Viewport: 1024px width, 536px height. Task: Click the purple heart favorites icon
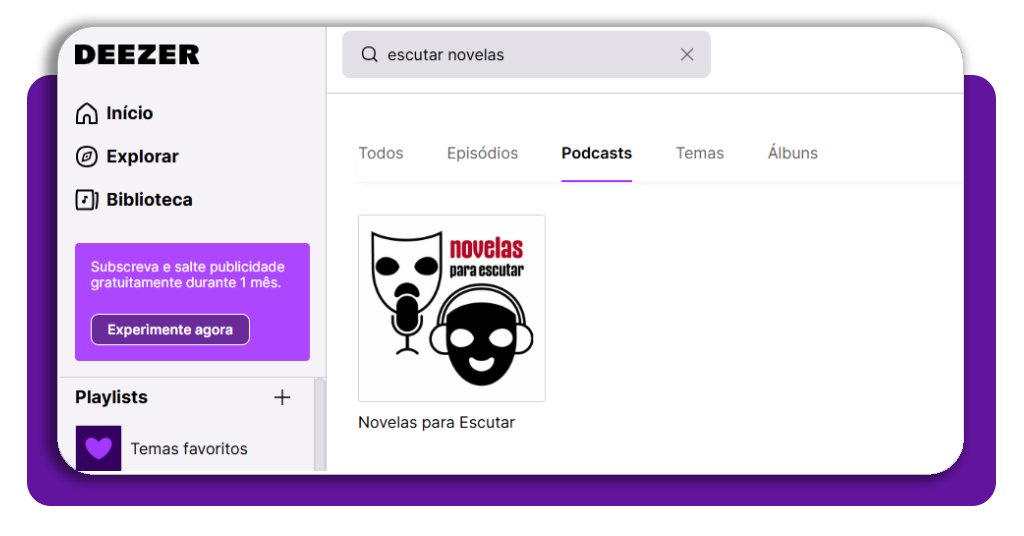pos(98,448)
